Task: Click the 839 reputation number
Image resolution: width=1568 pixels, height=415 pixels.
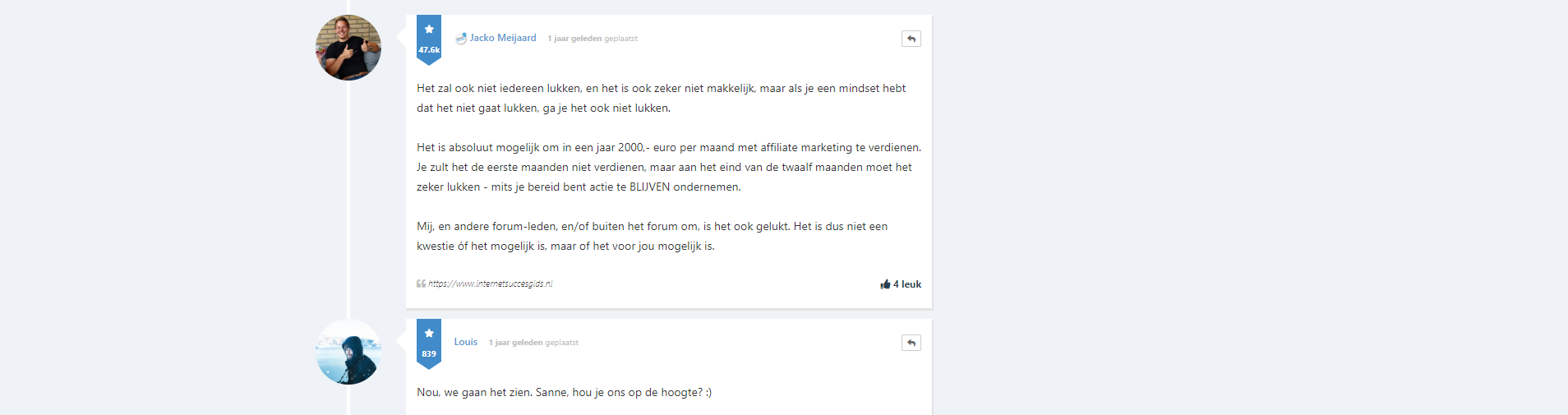Action: point(429,354)
